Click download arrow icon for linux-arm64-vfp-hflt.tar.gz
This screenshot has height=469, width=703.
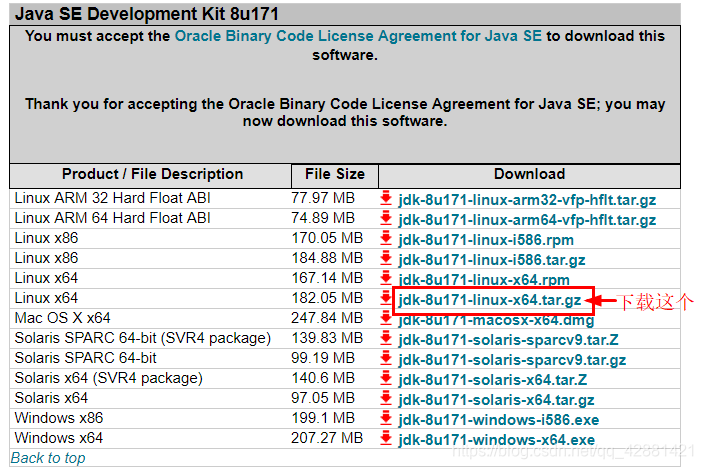pyautogui.click(x=386, y=218)
